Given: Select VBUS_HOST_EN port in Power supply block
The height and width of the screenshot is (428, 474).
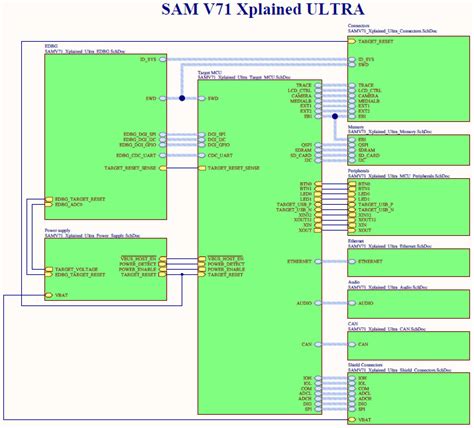Looking at the screenshot, I should [162, 259].
